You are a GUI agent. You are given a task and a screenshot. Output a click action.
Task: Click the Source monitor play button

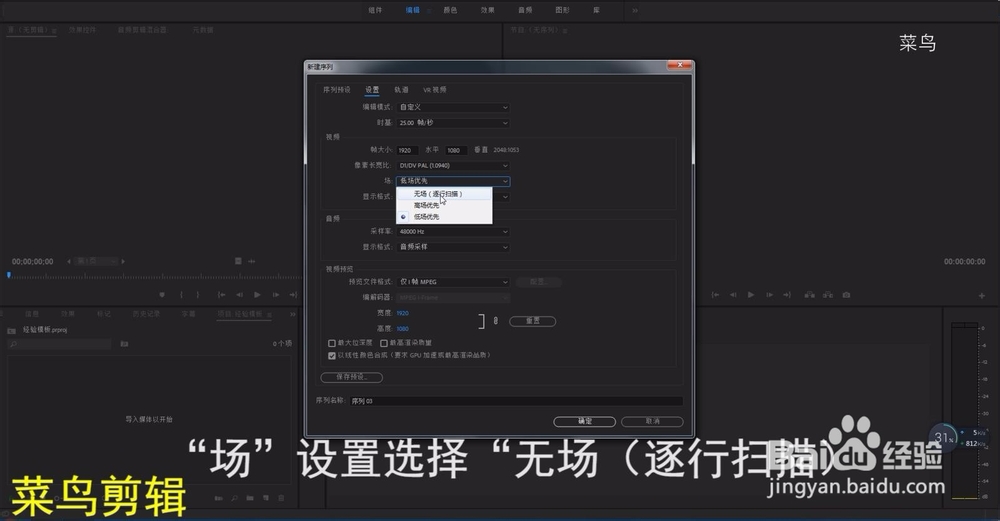(x=257, y=295)
